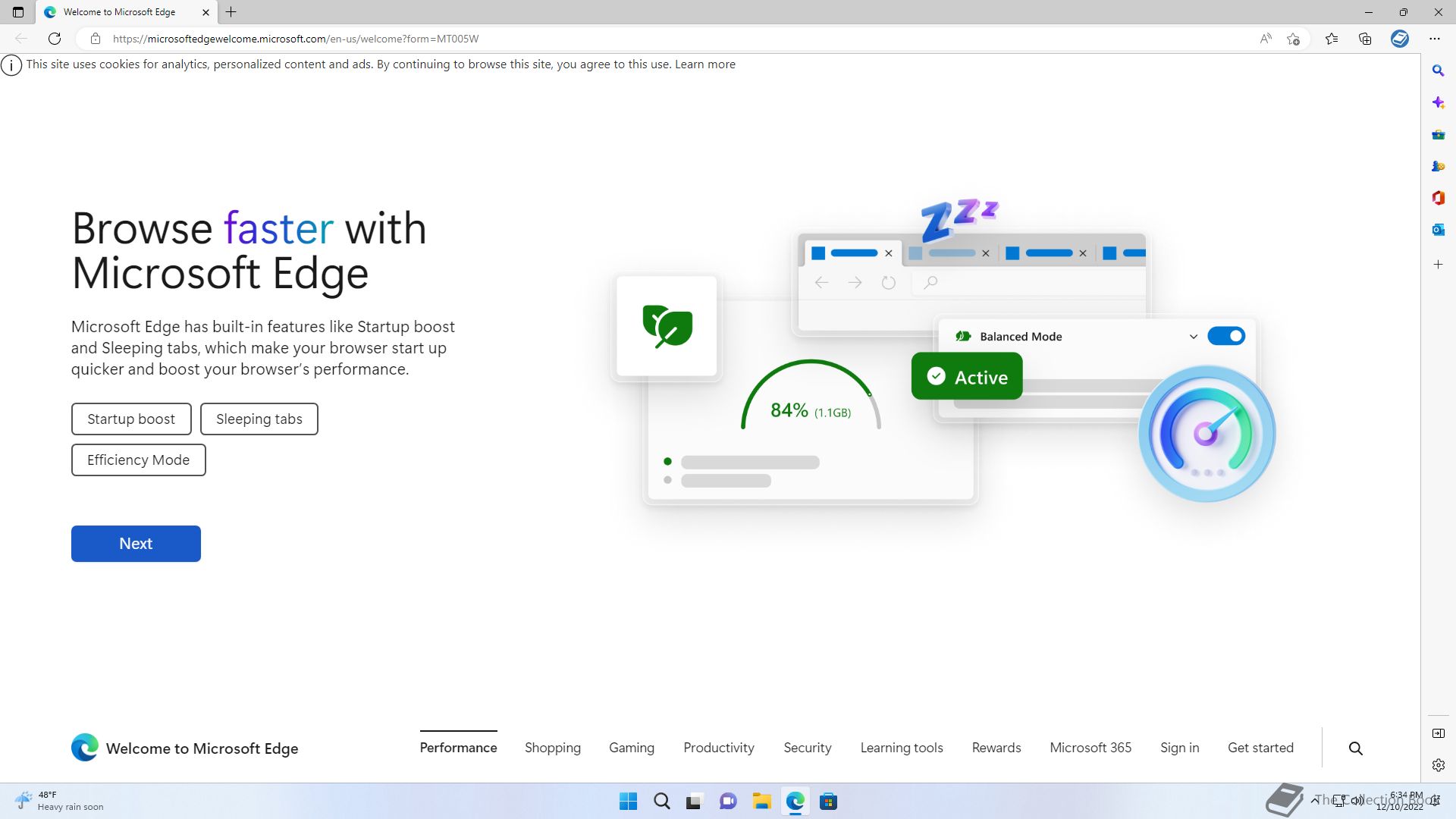Image resolution: width=1456 pixels, height=819 pixels.
Task: Open sidebar settings gear icon
Action: [x=1438, y=765]
